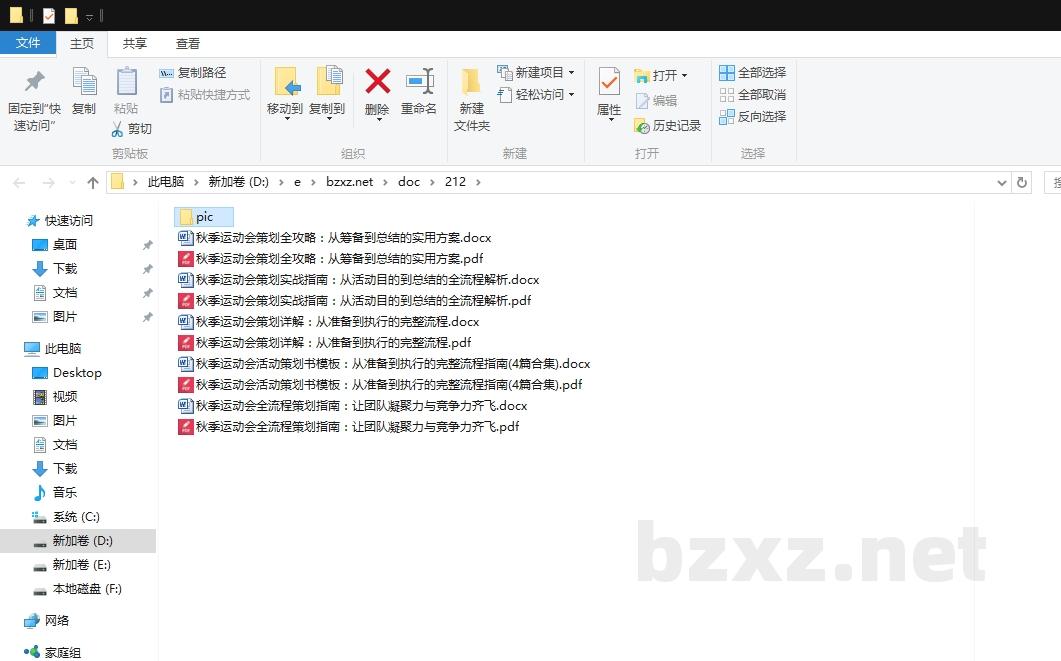Cut items using the 剪切 scissors icon

(135, 128)
